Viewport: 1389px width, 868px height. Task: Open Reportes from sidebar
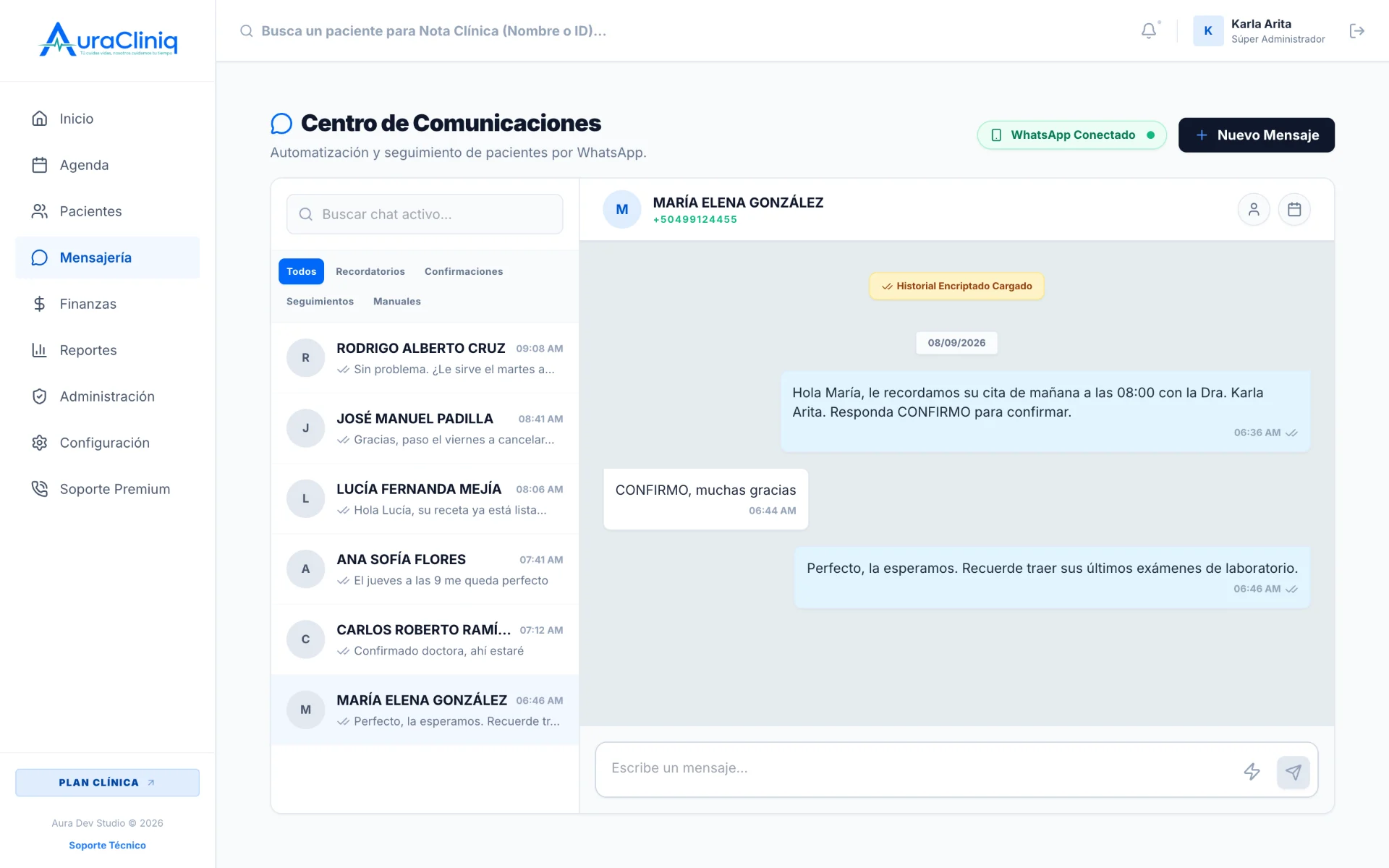pyautogui.click(x=107, y=350)
